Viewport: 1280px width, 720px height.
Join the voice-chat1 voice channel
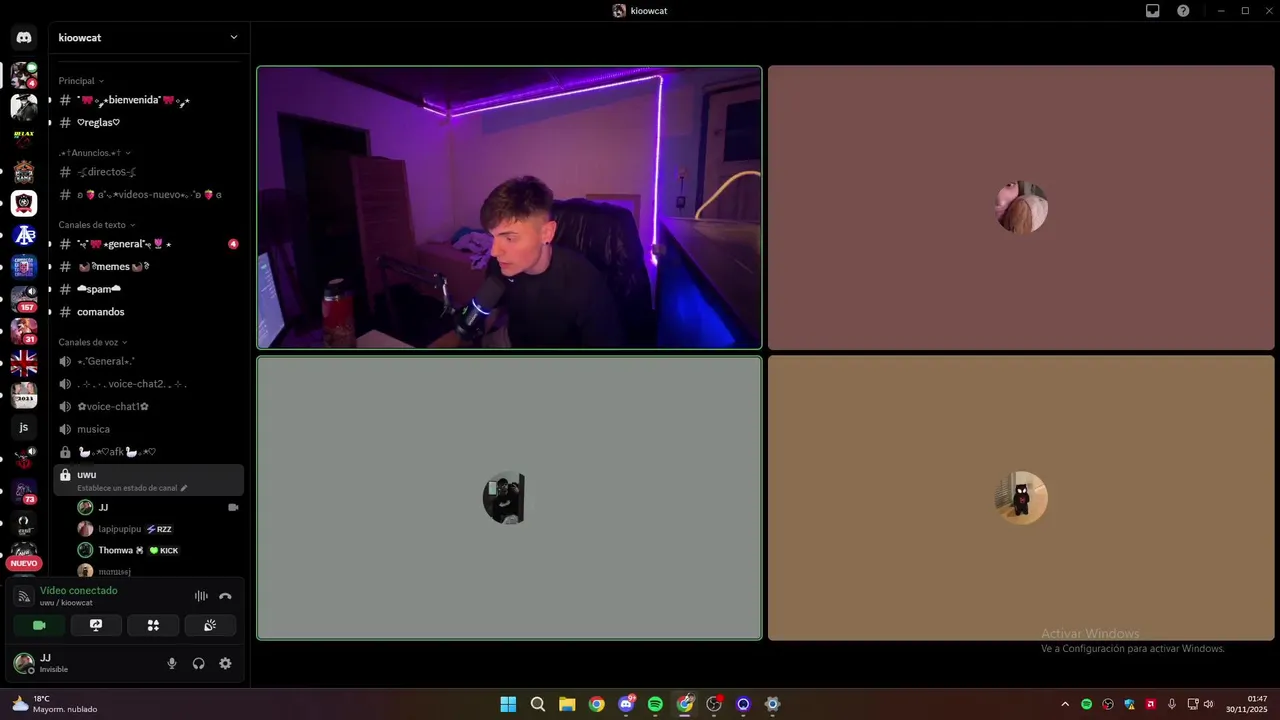pos(148,406)
